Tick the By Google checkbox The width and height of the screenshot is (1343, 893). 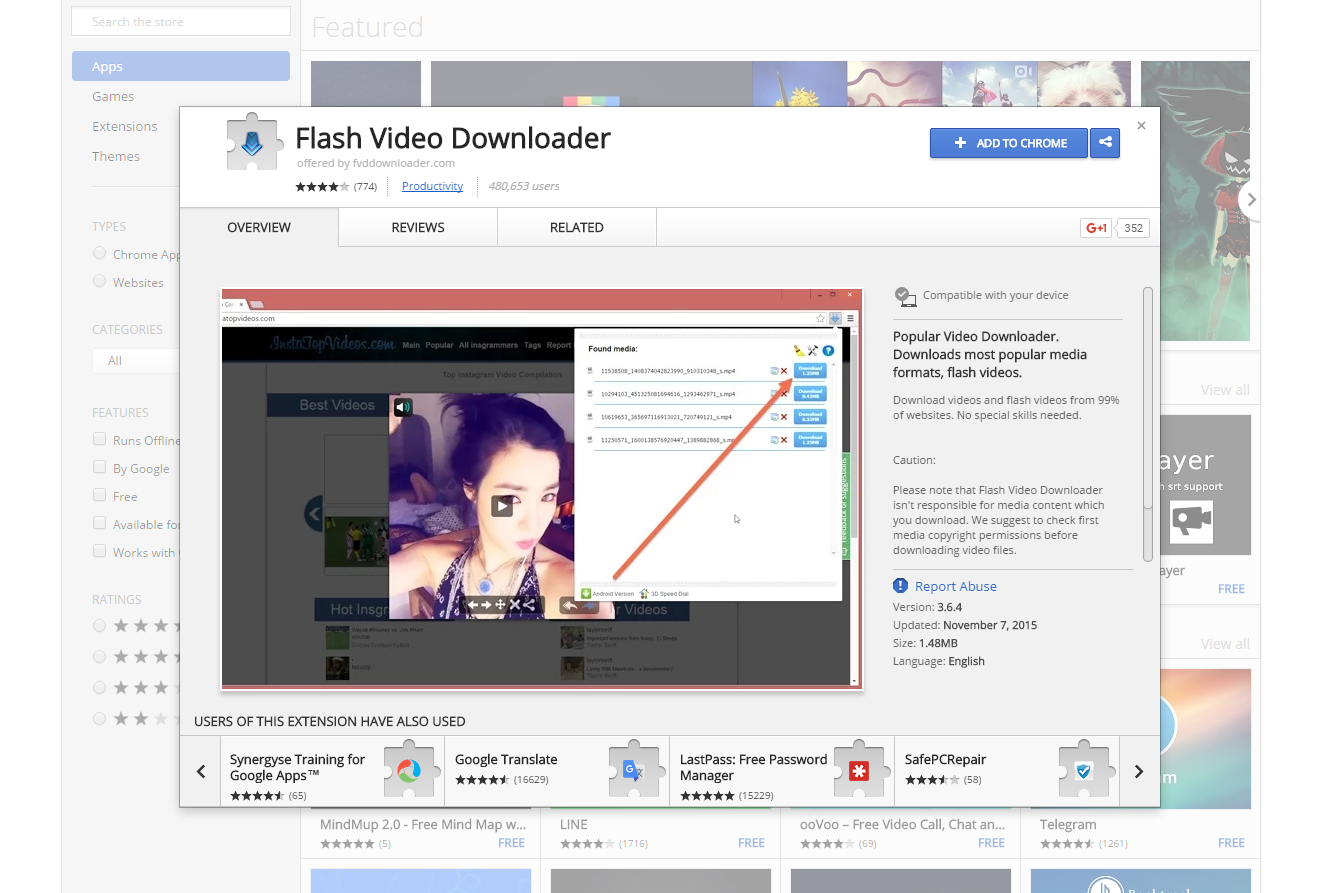coord(99,467)
